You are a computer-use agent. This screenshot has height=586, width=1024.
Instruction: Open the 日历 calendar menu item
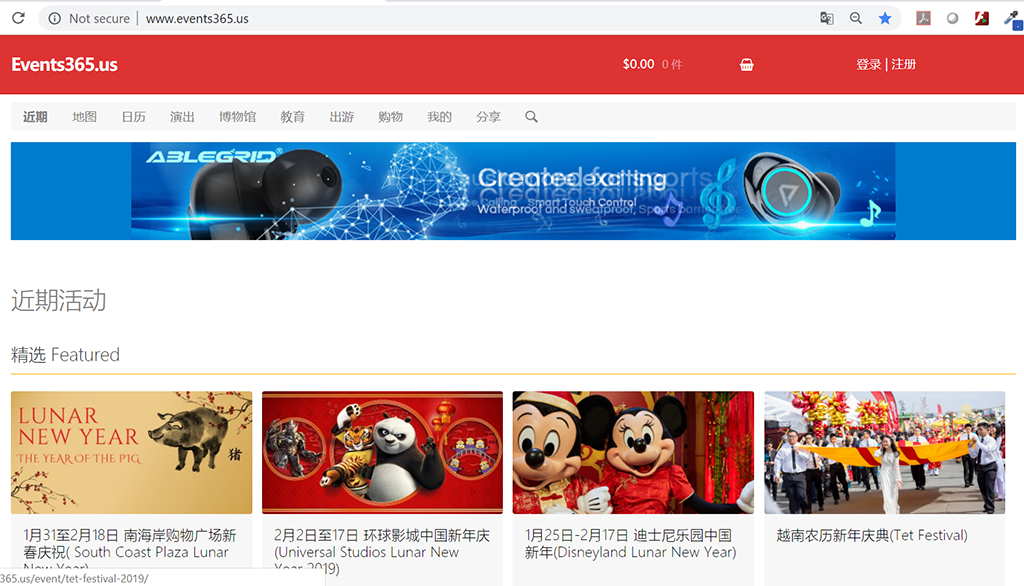pos(133,117)
